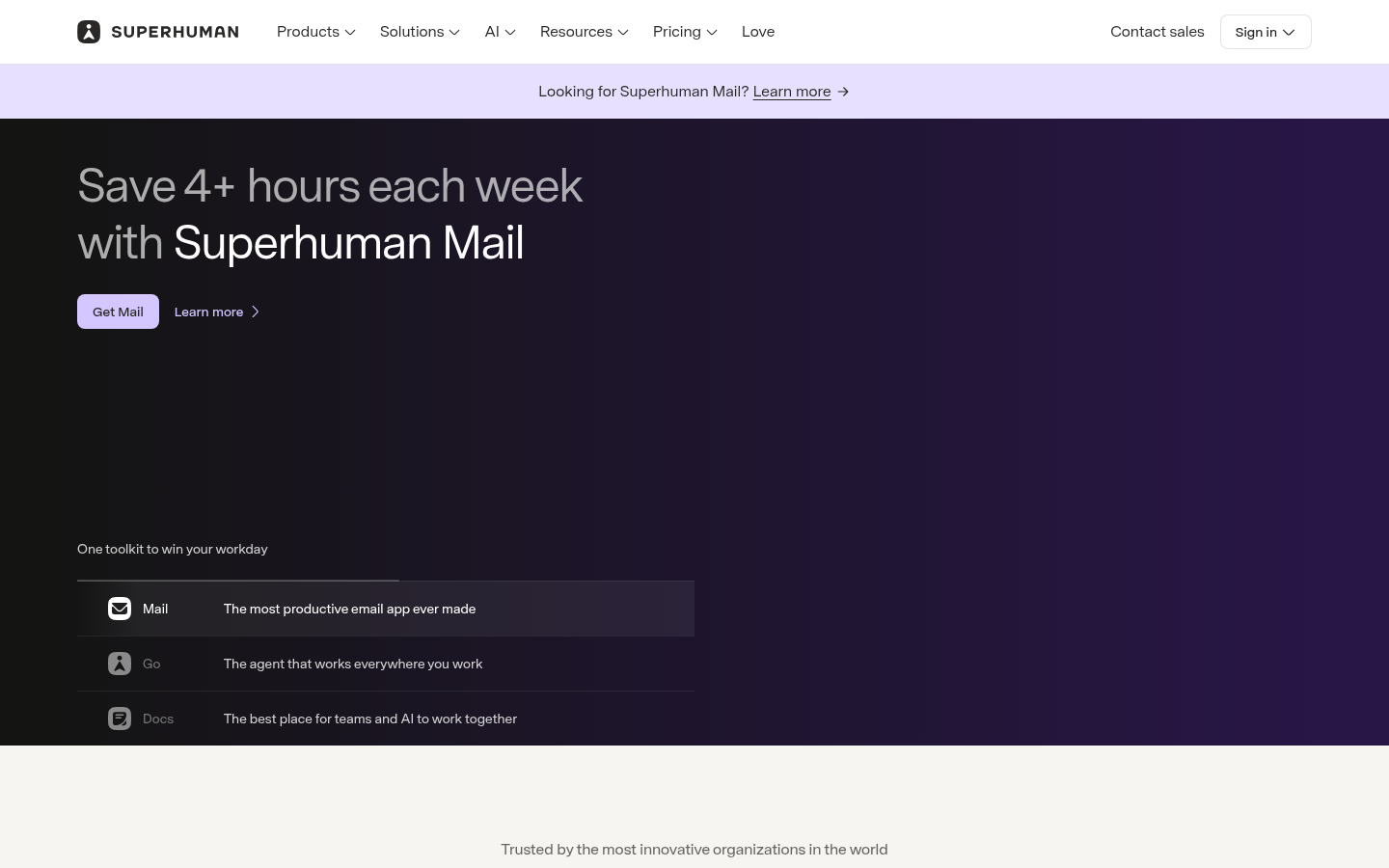The image size is (1389, 868).
Task: Click the "Save 4+ hours each week" headline
Action: [x=330, y=186]
